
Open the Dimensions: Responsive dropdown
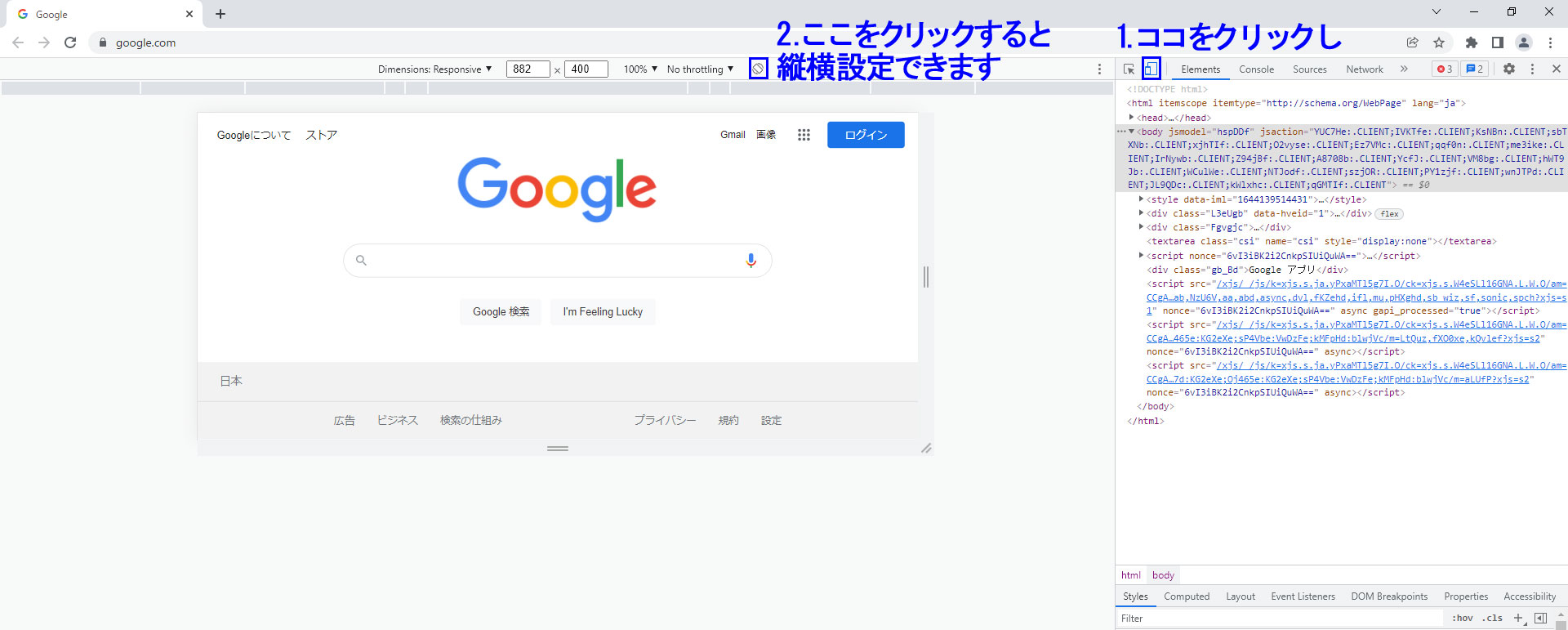(434, 69)
